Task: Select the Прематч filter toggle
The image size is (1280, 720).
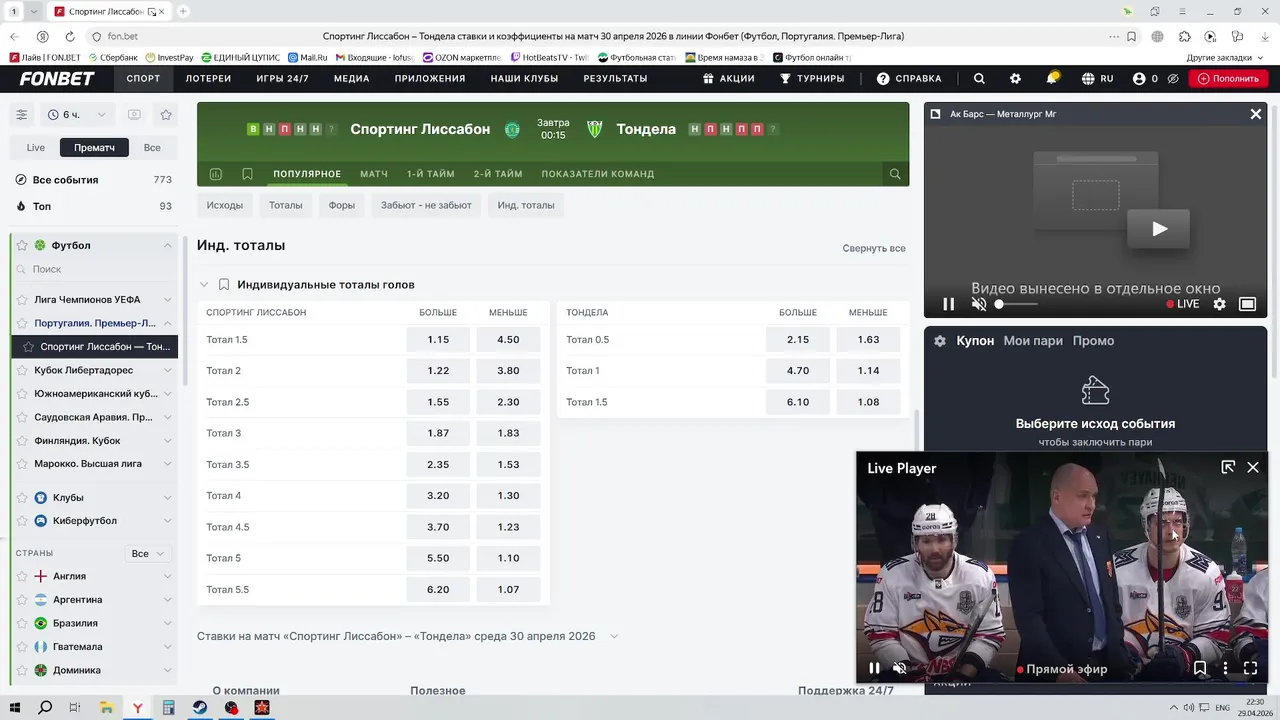Action: click(94, 147)
